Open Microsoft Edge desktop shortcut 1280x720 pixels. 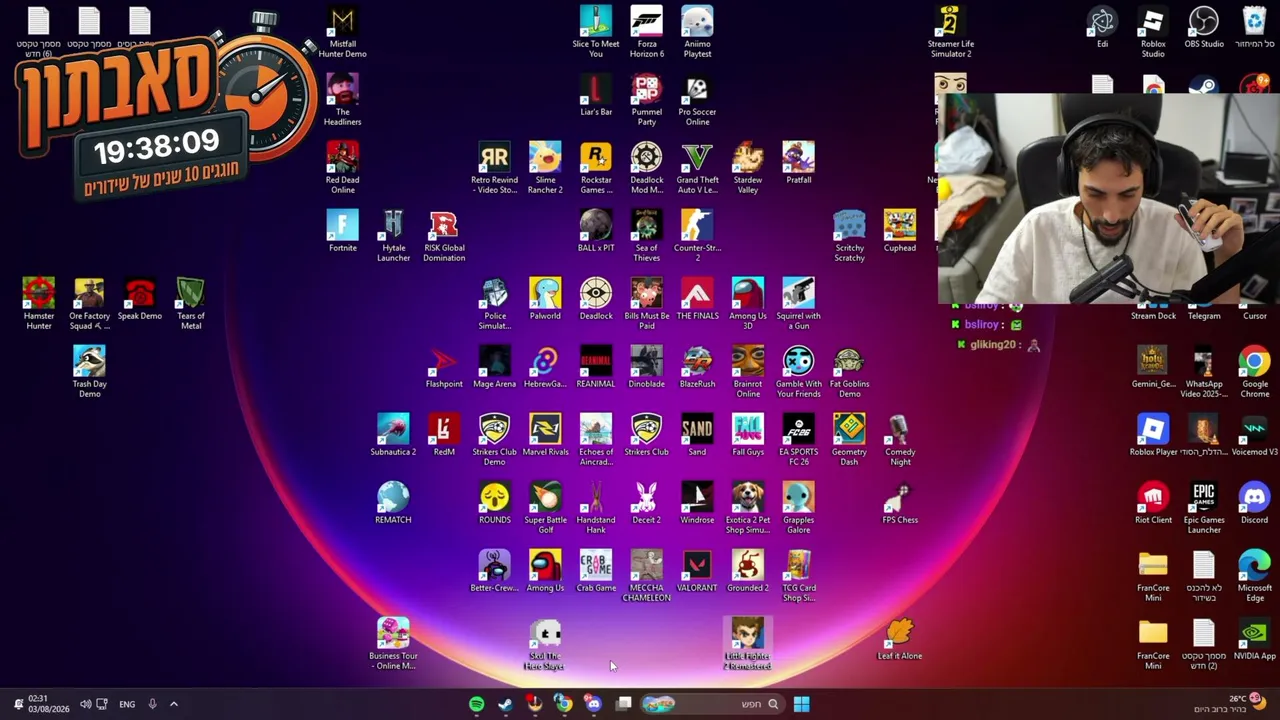point(1254,576)
